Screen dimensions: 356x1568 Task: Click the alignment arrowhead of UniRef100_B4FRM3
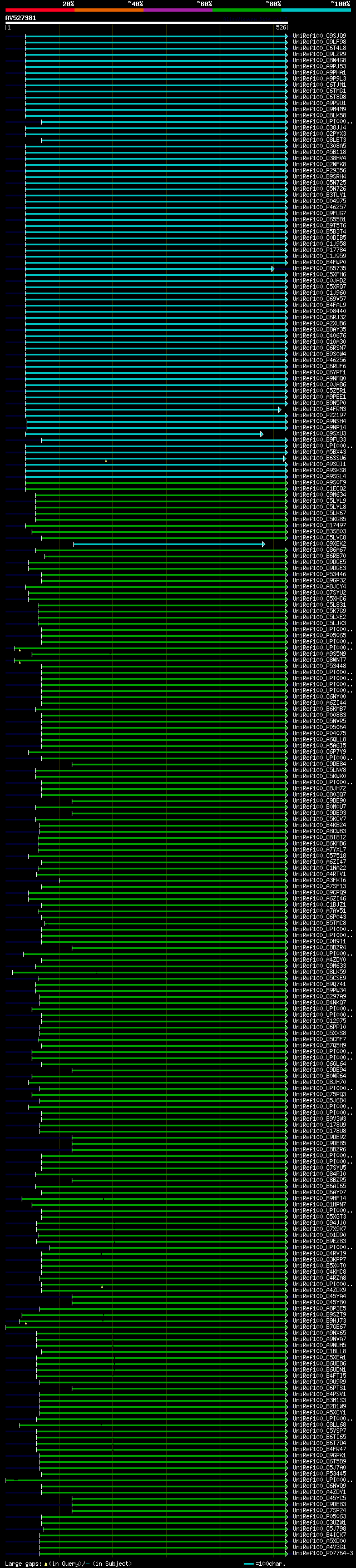[280, 409]
